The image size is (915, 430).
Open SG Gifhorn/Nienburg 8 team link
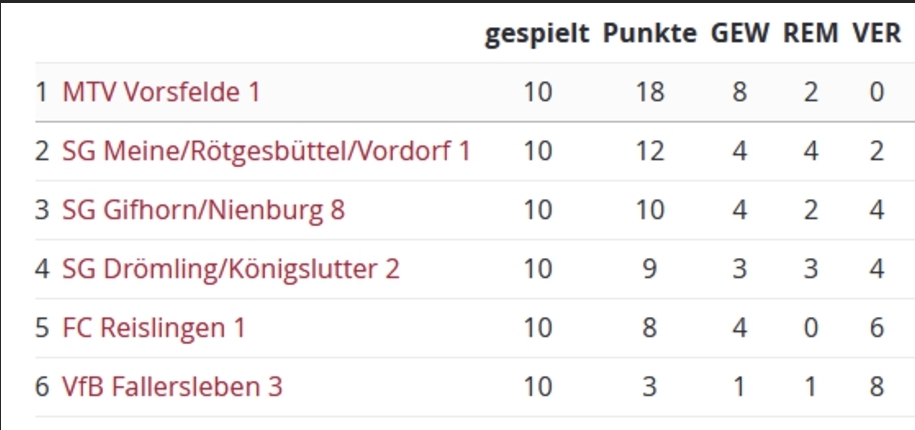(204, 210)
